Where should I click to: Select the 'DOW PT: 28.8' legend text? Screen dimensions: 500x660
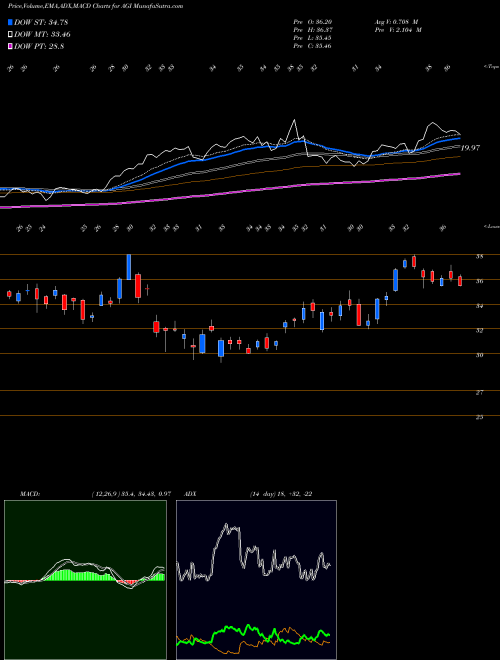(39, 47)
